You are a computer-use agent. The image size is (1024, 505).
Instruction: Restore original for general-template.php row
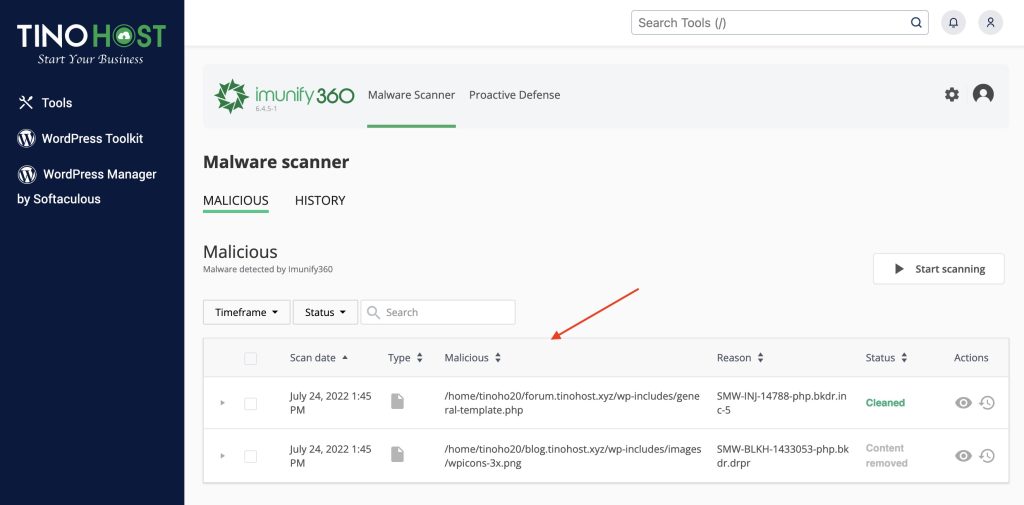[987, 403]
